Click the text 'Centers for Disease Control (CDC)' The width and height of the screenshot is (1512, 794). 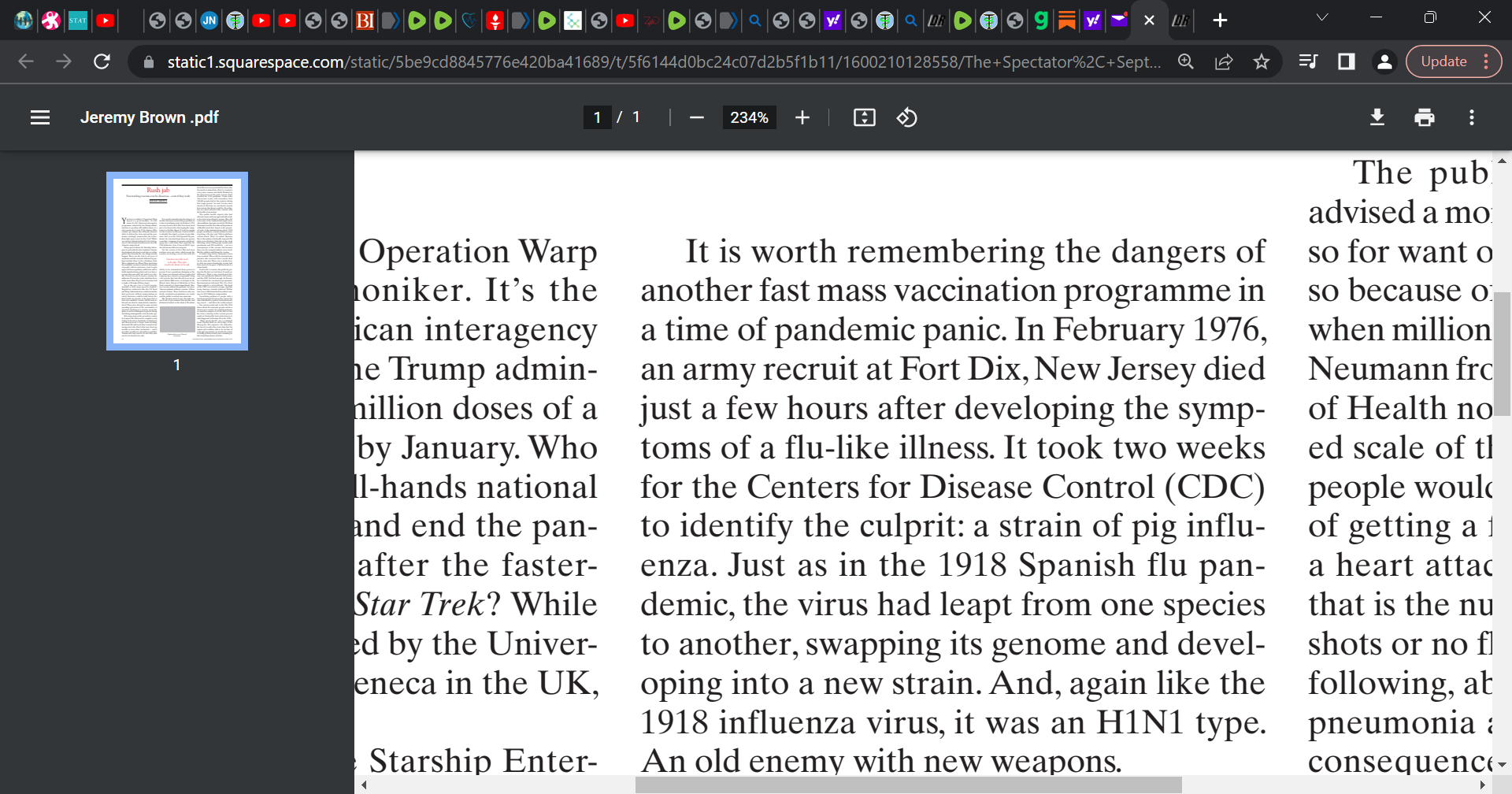(x=1006, y=487)
